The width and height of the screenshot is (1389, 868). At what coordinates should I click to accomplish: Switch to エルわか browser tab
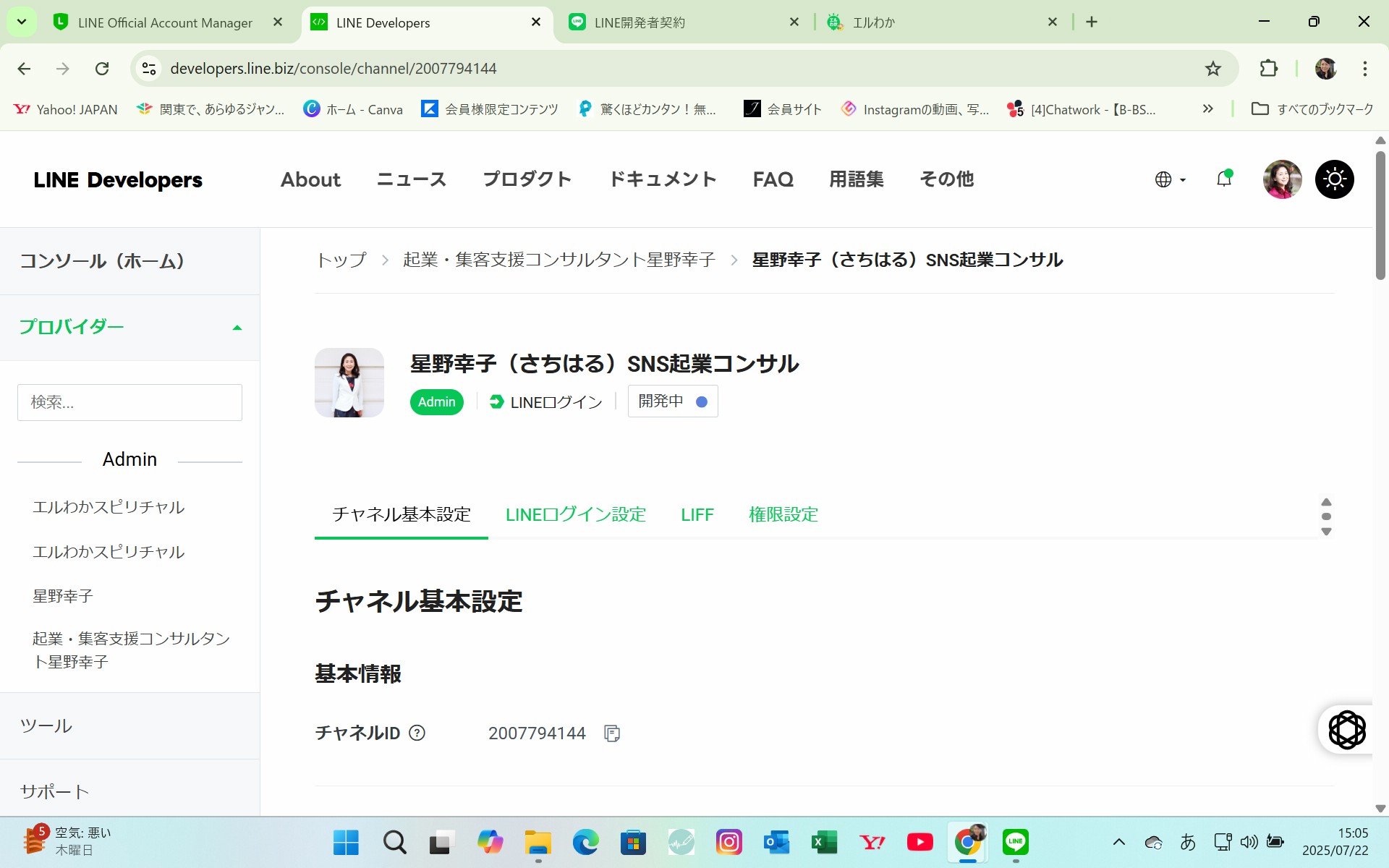click(x=874, y=22)
